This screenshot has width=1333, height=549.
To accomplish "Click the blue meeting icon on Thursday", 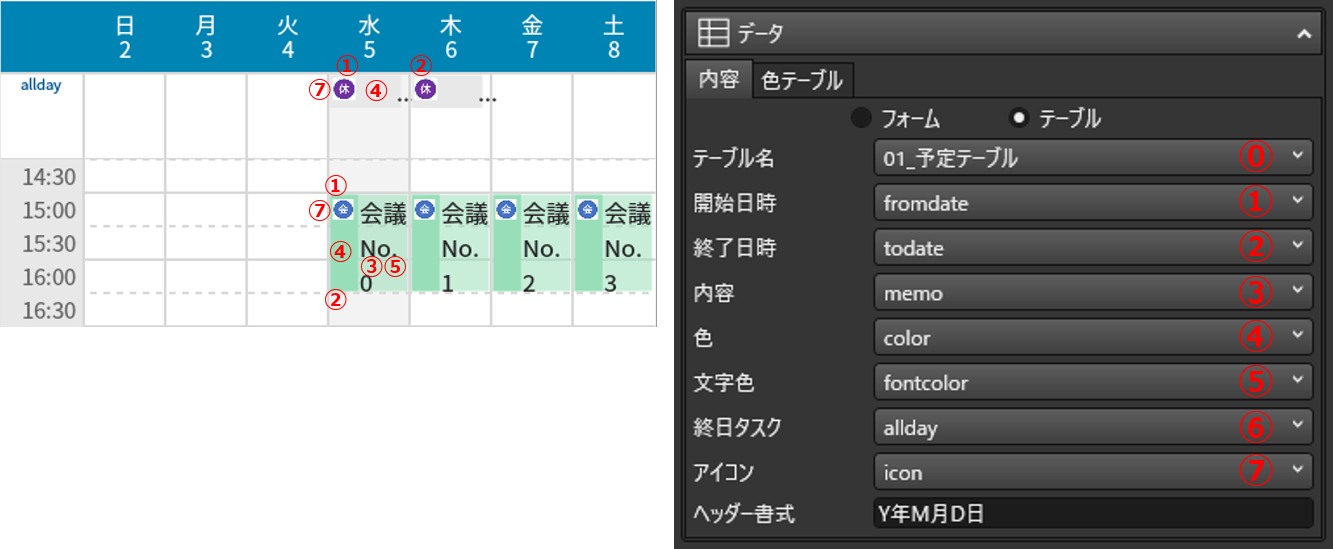I will click(x=425, y=210).
